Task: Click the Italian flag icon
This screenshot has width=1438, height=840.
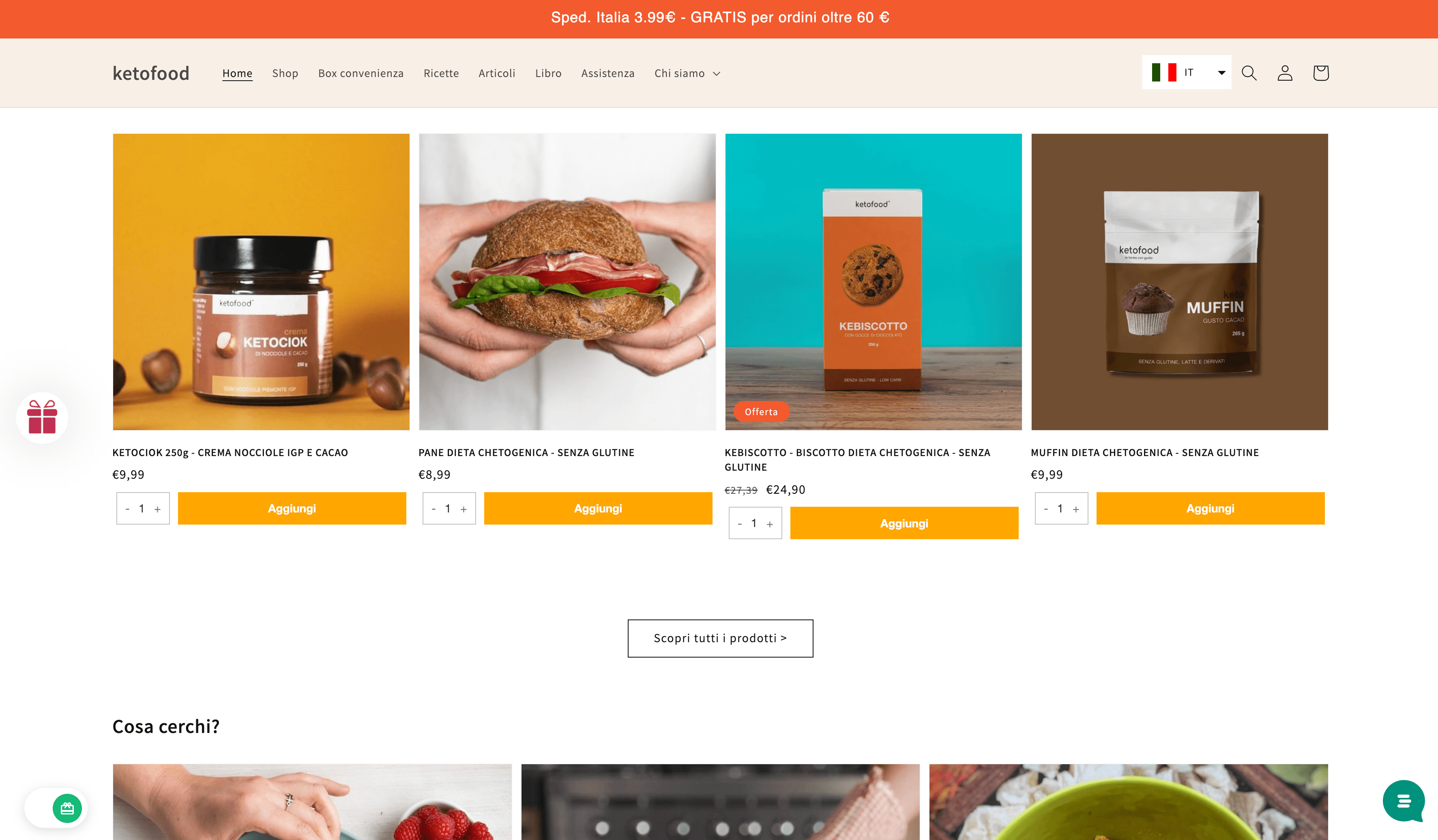Action: 1163,73
